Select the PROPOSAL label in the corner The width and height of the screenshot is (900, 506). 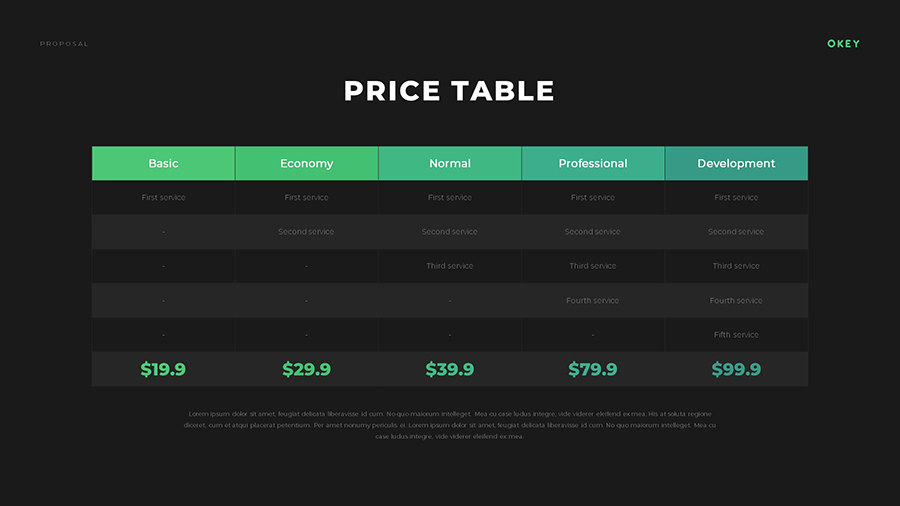[64, 44]
